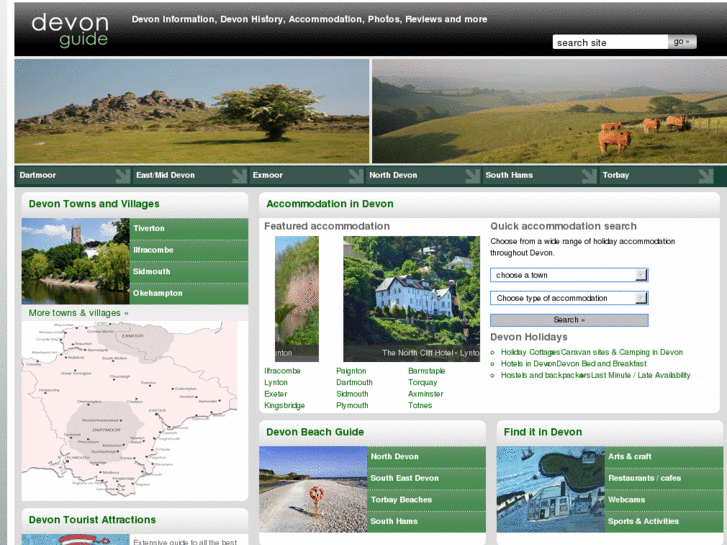Open Barnstaple accommodation link
This screenshot has width=727, height=545.
pyautogui.click(x=427, y=371)
